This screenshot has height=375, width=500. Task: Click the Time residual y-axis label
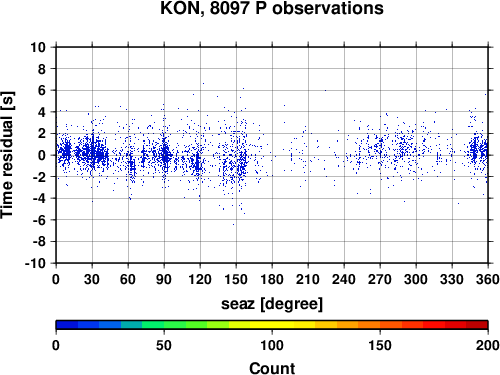tap(7, 155)
